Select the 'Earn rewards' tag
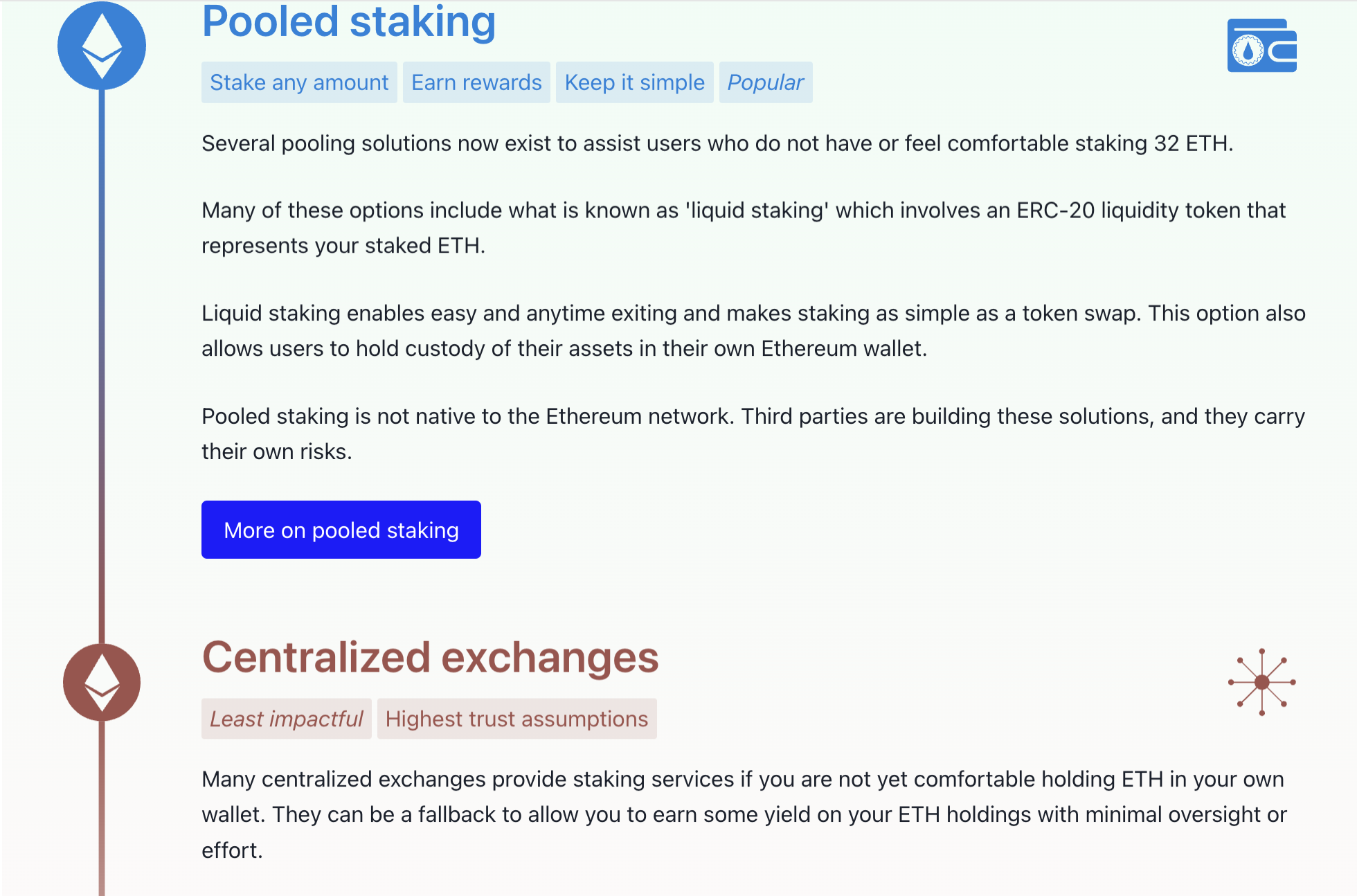The height and width of the screenshot is (896, 1357). click(476, 82)
